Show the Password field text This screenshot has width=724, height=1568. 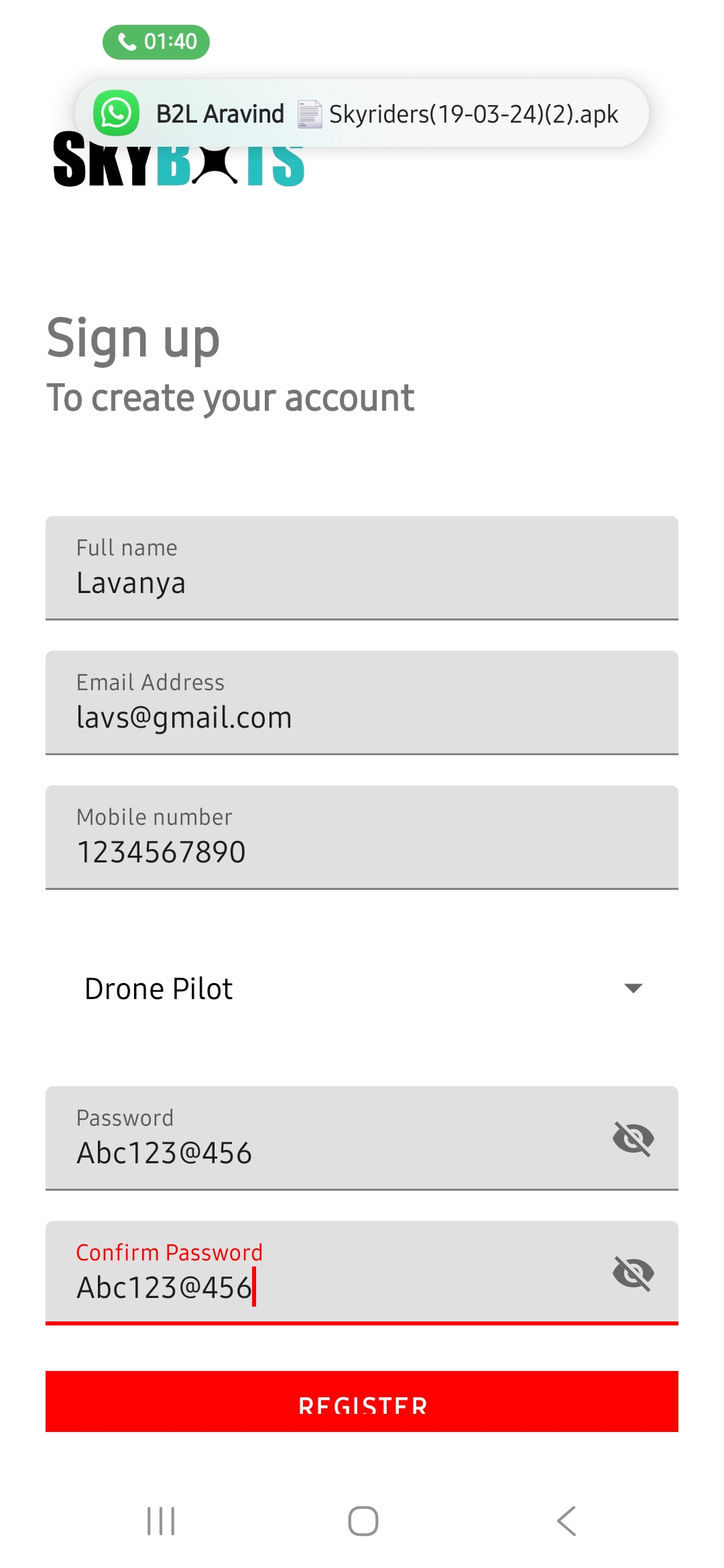pyautogui.click(x=633, y=1138)
